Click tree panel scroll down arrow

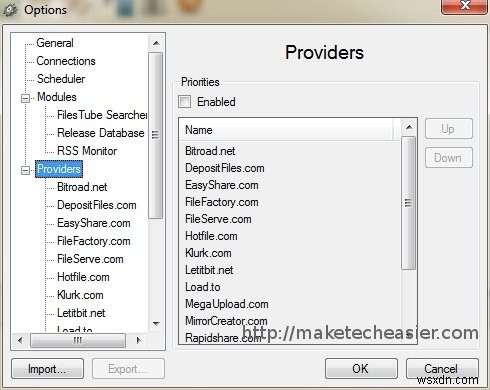(156, 323)
